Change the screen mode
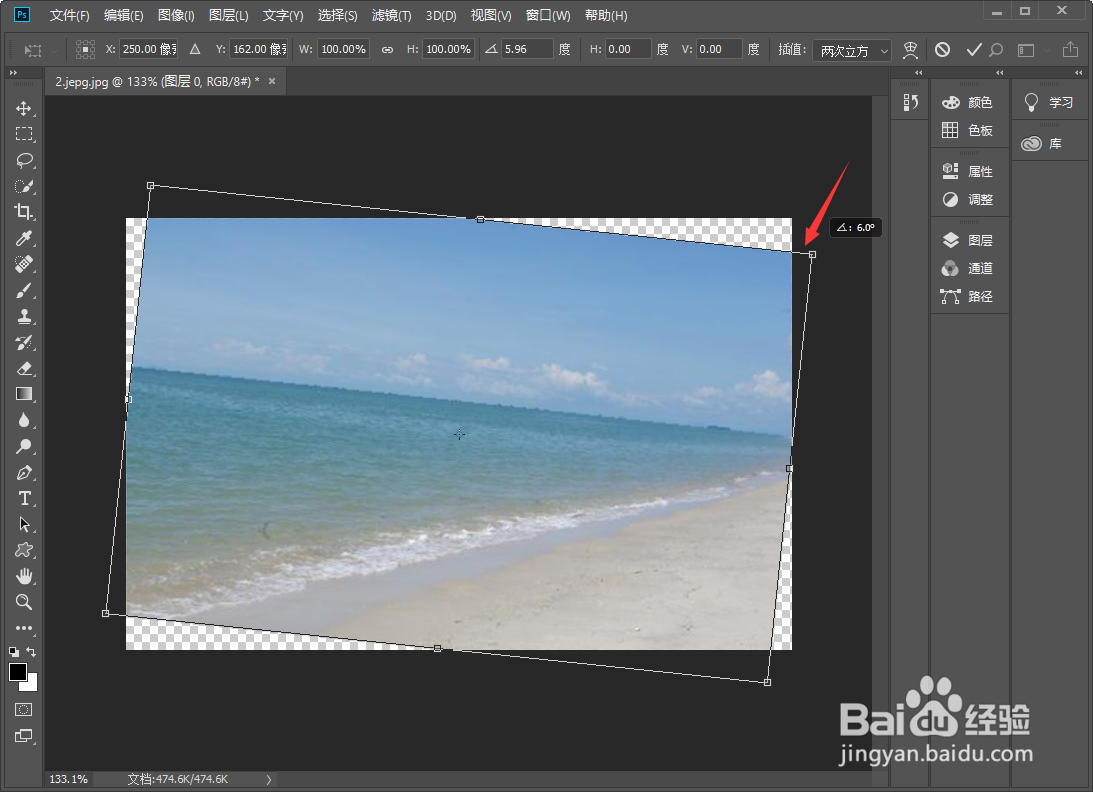Viewport: 1093px width, 792px height. tap(24, 736)
